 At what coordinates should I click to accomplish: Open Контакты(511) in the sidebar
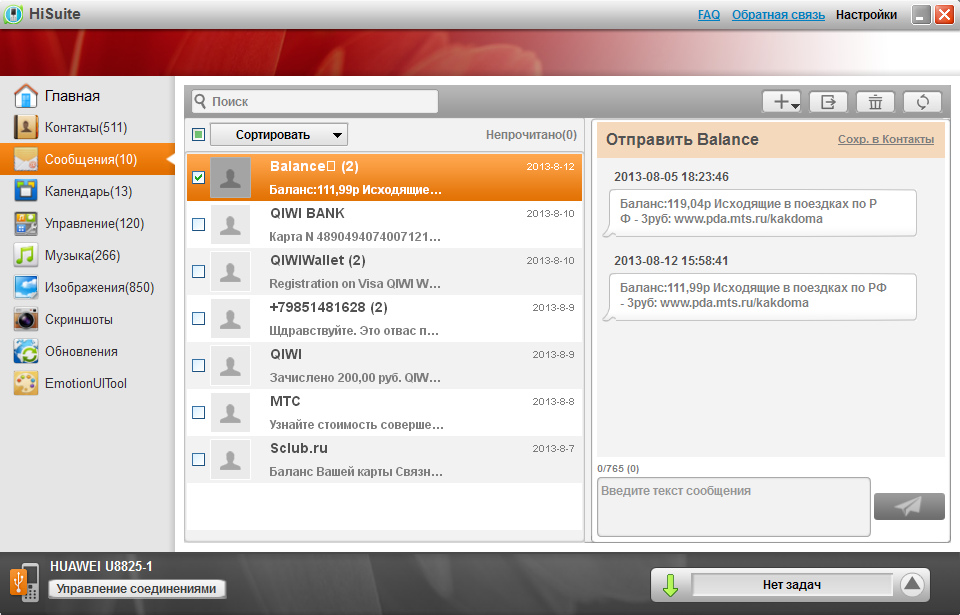(x=87, y=127)
